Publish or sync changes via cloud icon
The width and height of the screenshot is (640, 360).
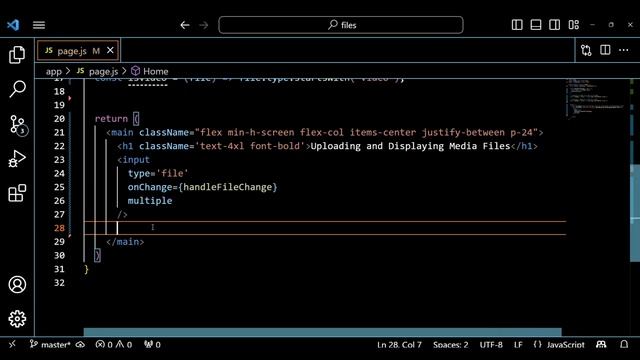80,345
